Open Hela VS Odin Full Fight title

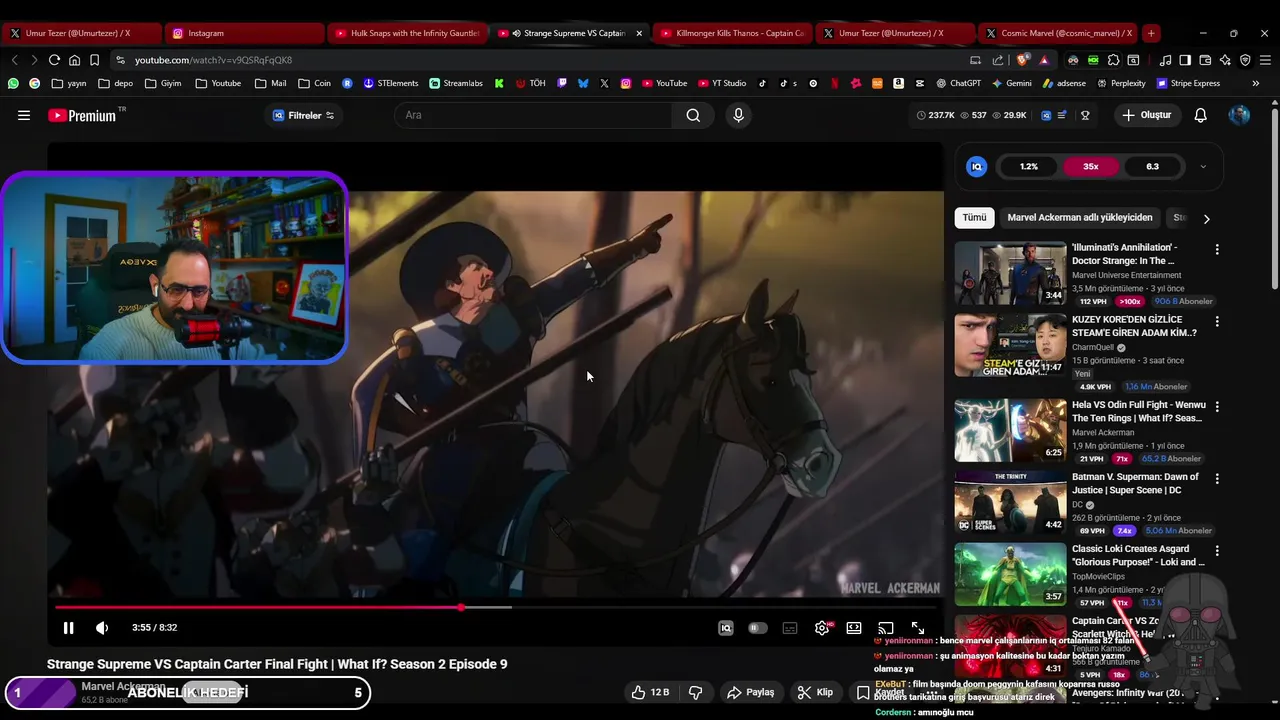1138,411
